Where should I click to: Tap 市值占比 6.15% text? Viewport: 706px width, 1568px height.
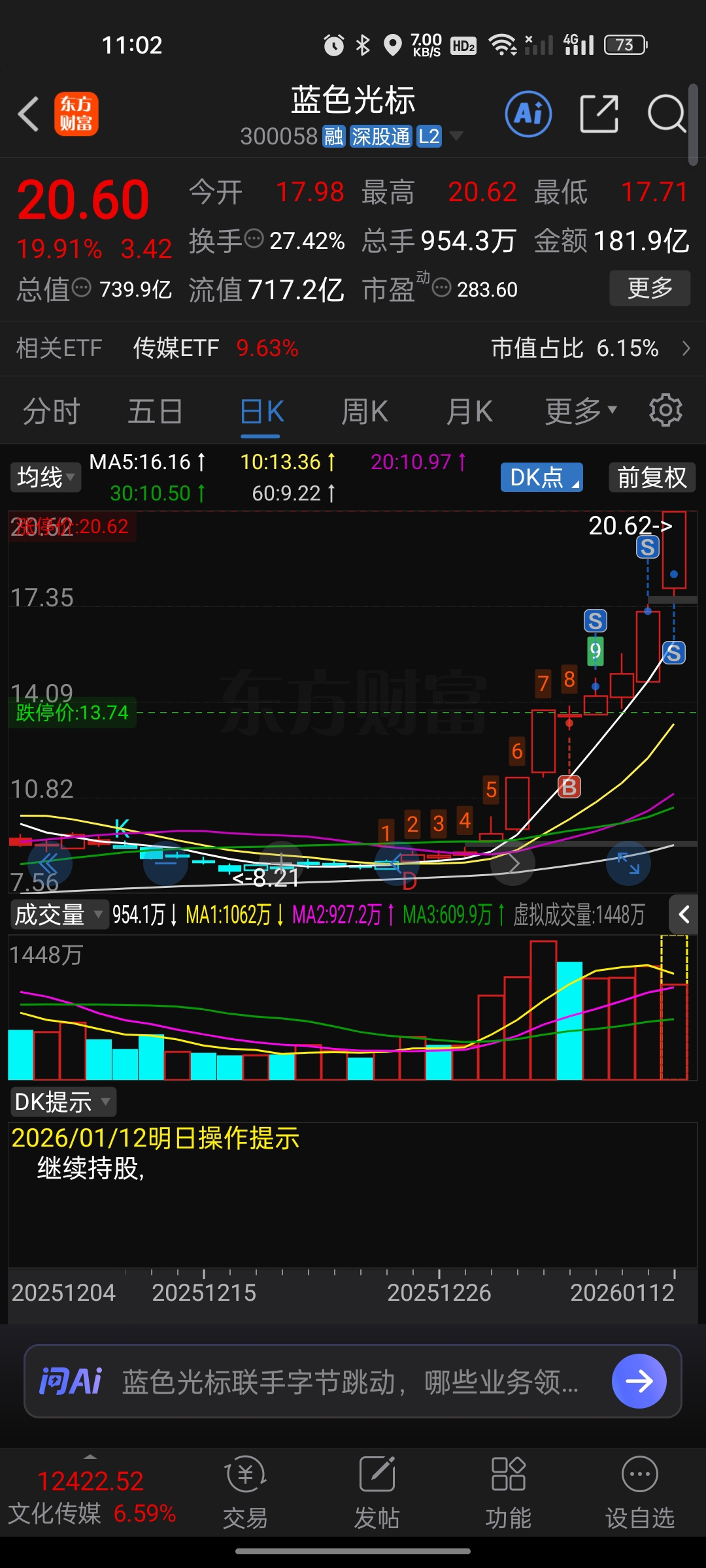tap(575, 348)
